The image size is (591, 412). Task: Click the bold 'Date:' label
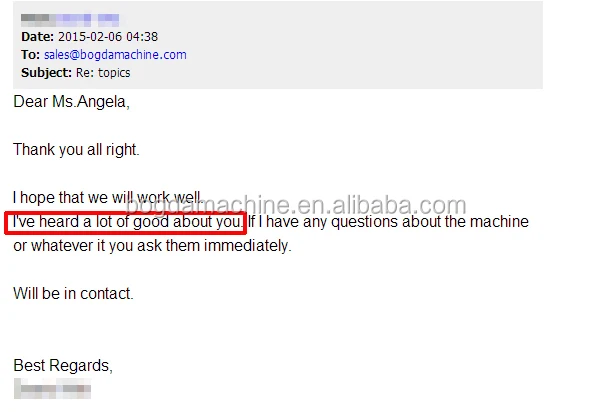[38, 37]
